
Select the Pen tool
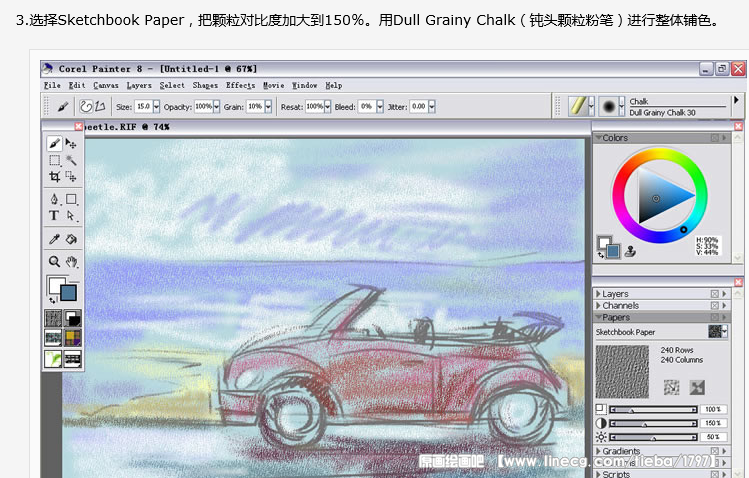point(54,199)
